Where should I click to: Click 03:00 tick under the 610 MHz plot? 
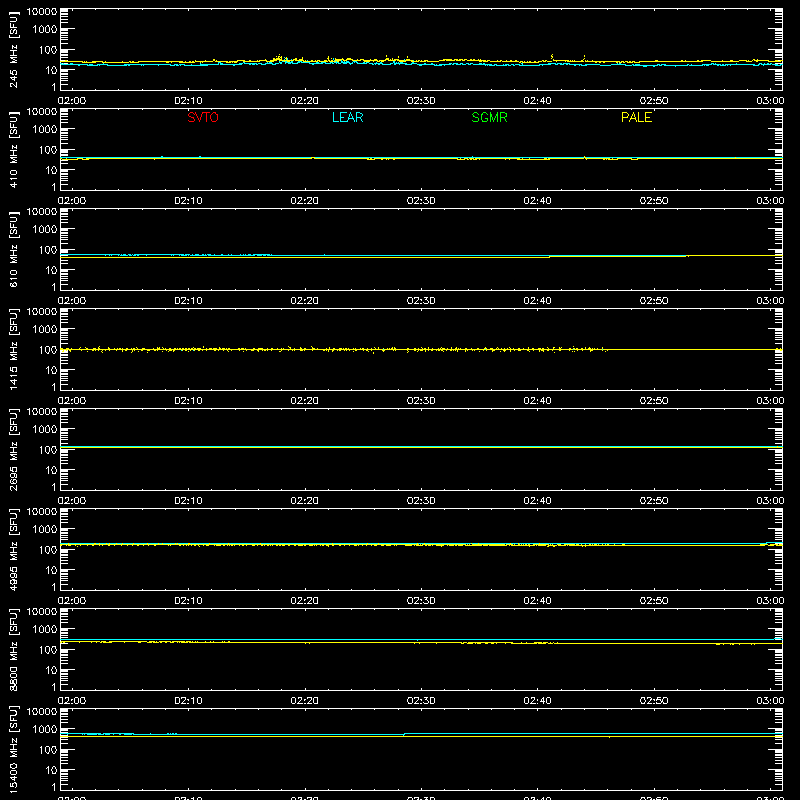[770, 301]
